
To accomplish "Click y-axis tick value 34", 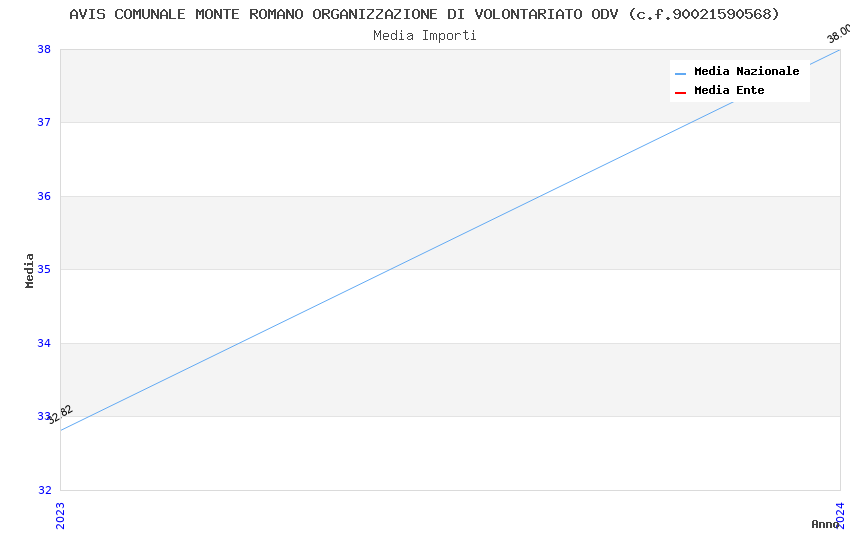I will [x=44, y=343].
